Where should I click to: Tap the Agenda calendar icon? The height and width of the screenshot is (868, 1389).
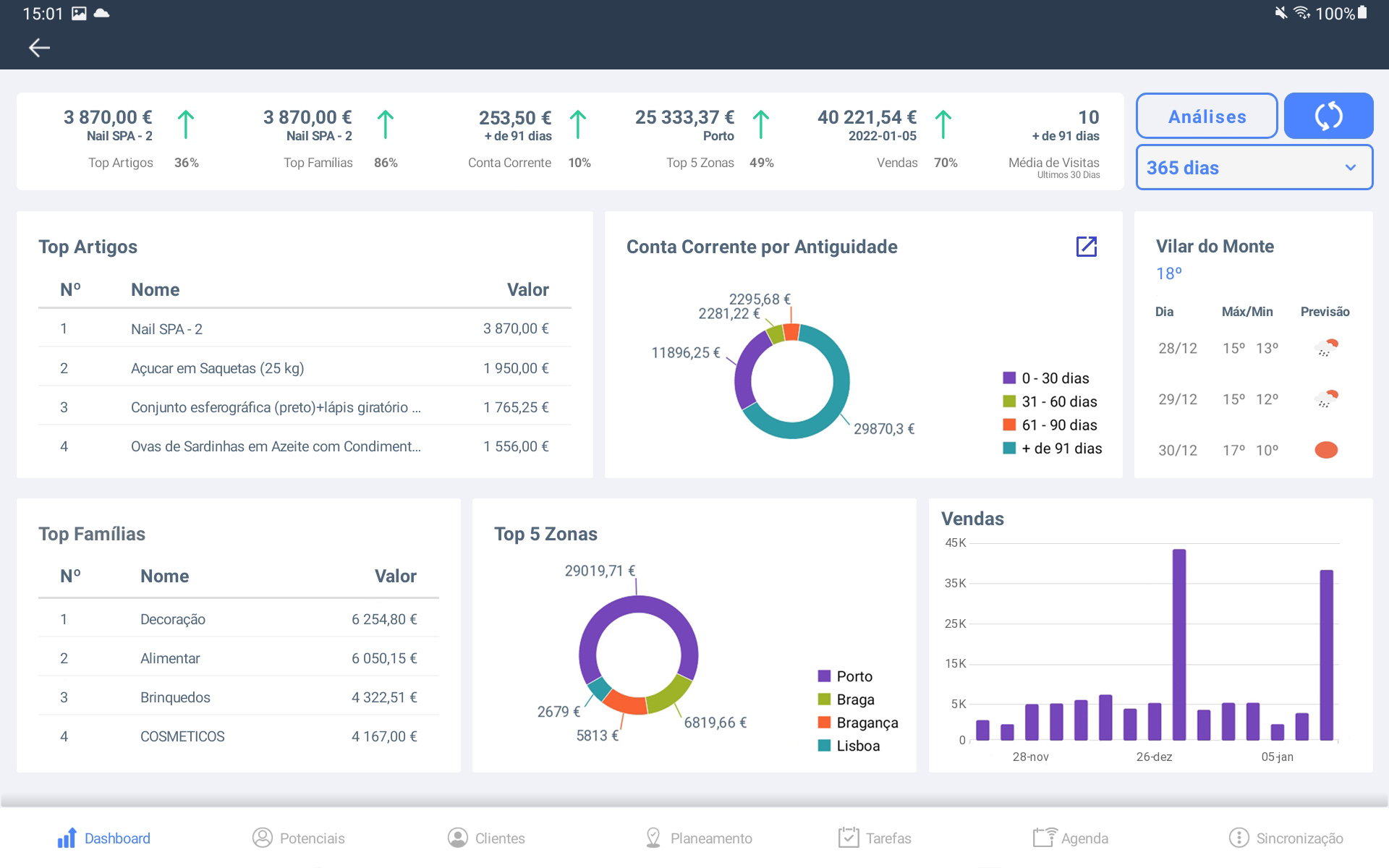[x=1044, y=838]
